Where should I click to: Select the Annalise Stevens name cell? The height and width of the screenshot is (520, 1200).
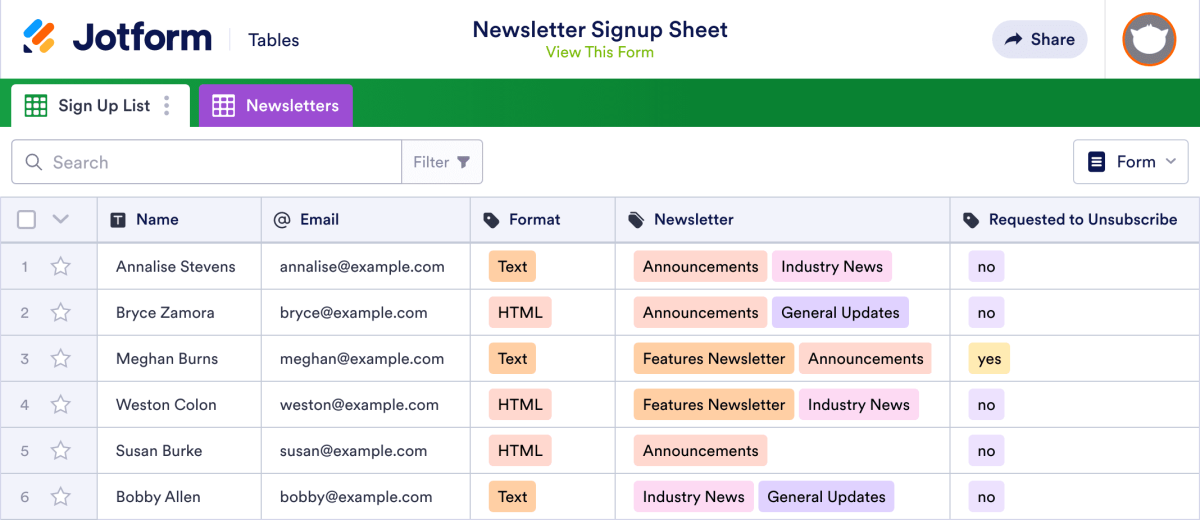point(179,266)
